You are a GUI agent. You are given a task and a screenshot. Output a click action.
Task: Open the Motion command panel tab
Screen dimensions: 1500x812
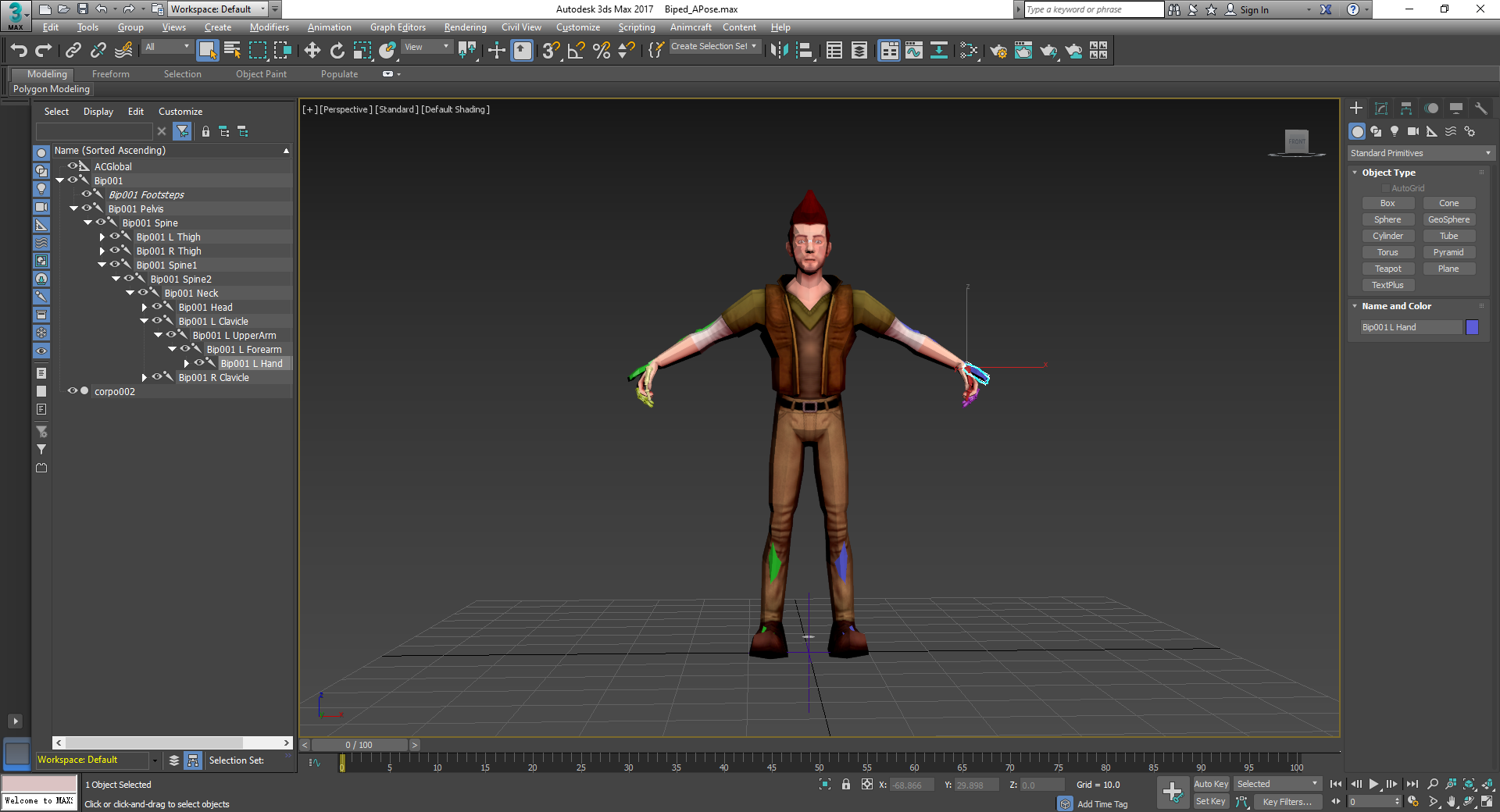point(1431,109)
